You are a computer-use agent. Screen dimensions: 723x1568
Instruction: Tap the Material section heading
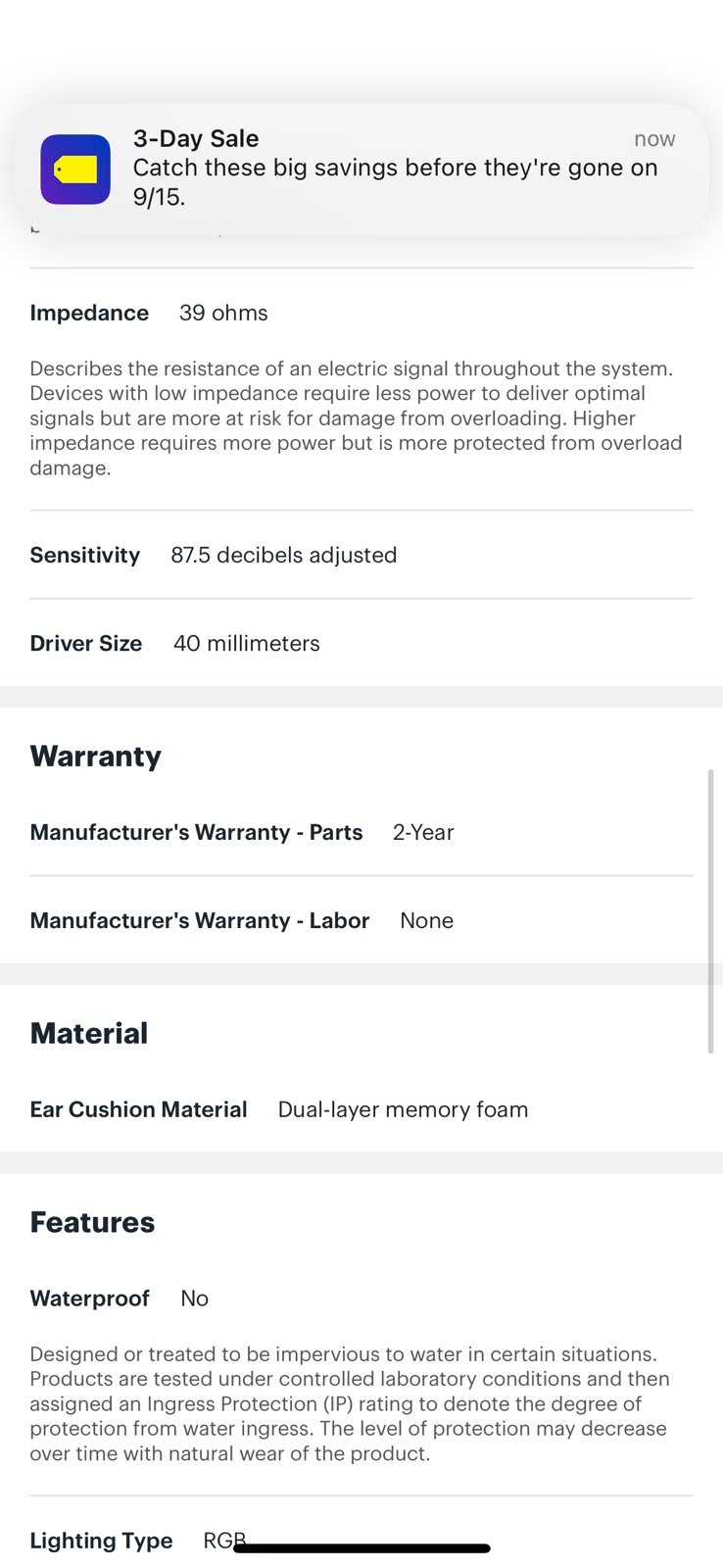pyautogui.click(x=89, y=1033)
